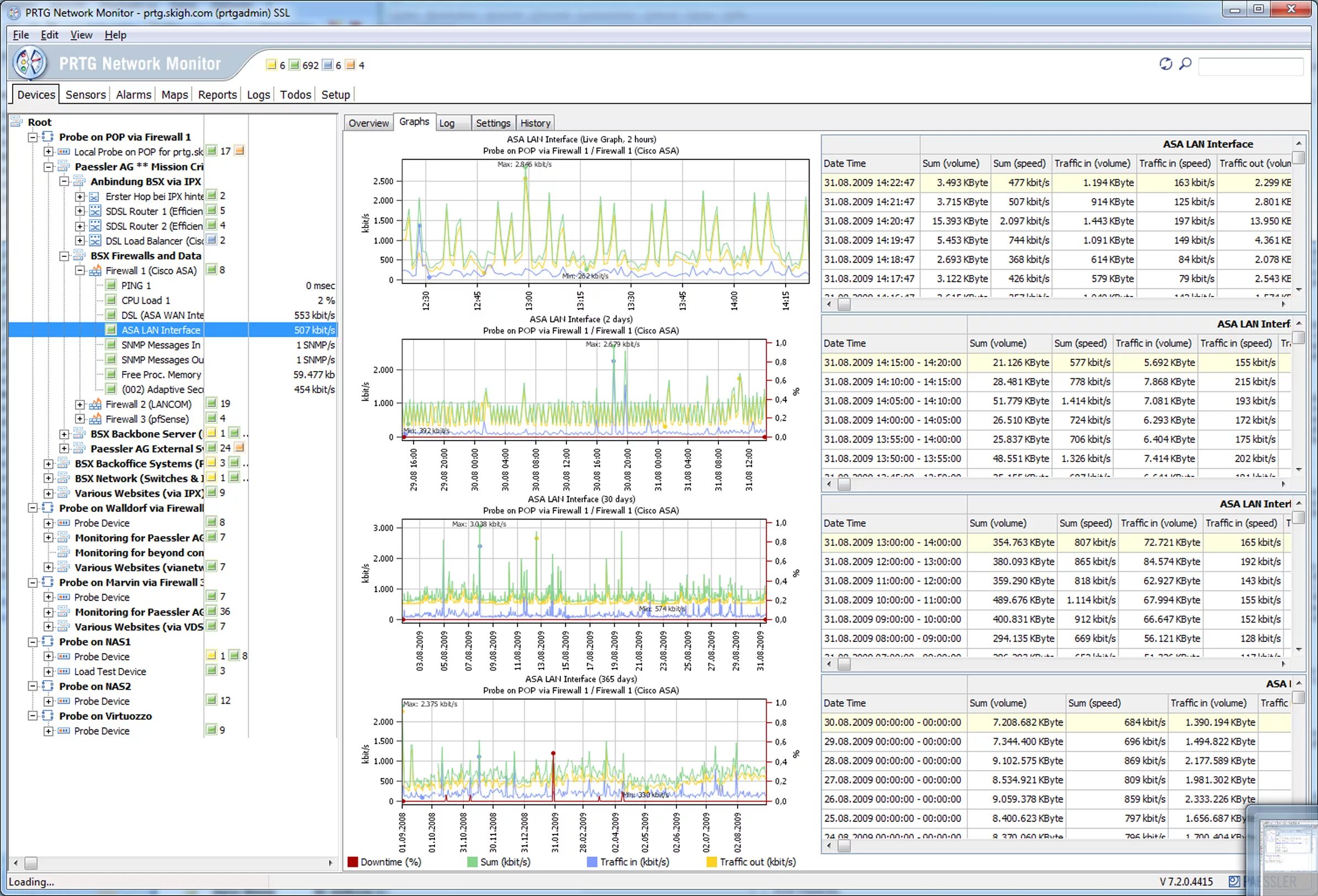Screen dimensions: 1318x896
Task: Click the red alarm count badge in header
Action: tap(351, 65)
